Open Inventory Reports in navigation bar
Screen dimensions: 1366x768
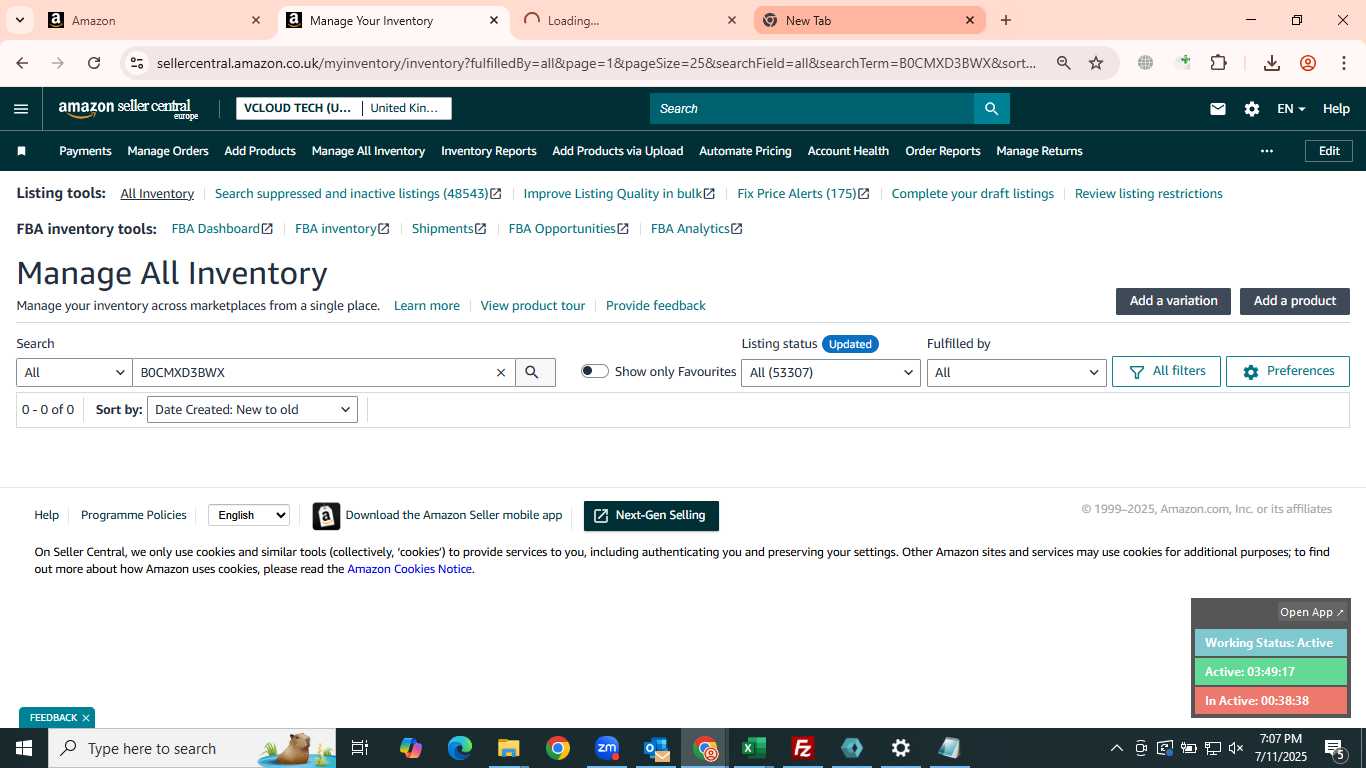[489, 151]
